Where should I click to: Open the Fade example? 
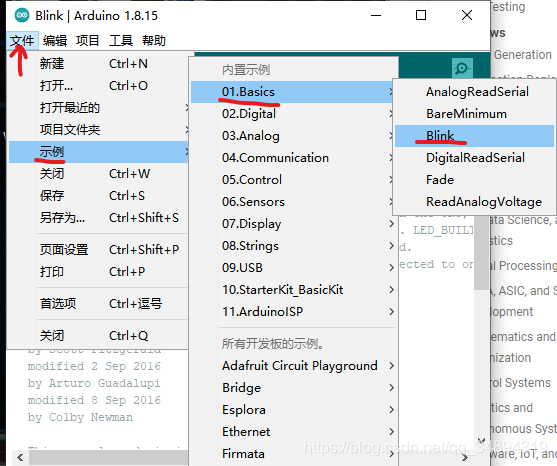click(x=474, y=180)
